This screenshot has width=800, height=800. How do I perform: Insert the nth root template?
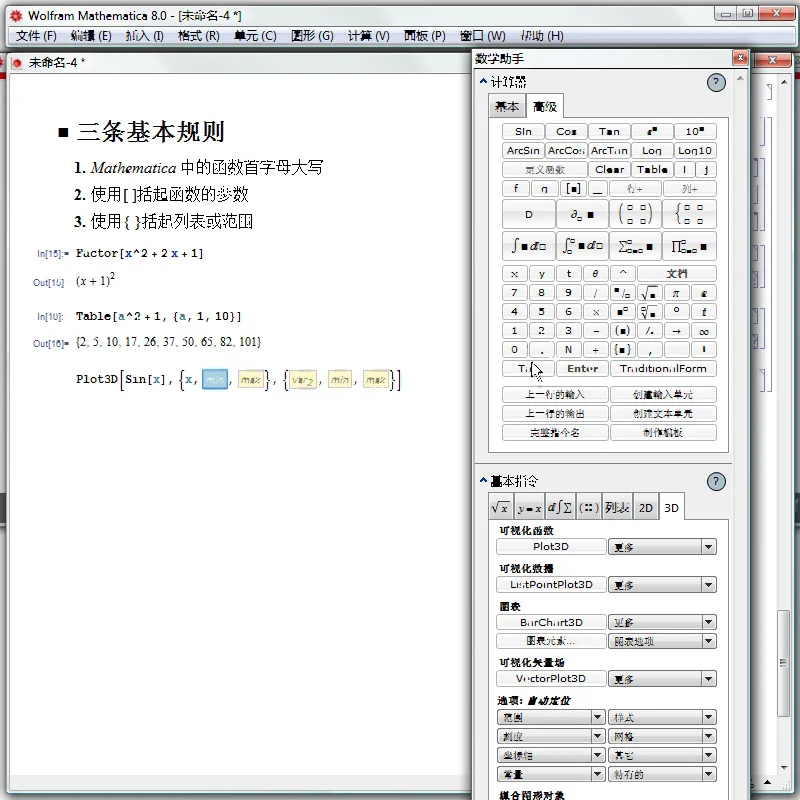point(649,312)
